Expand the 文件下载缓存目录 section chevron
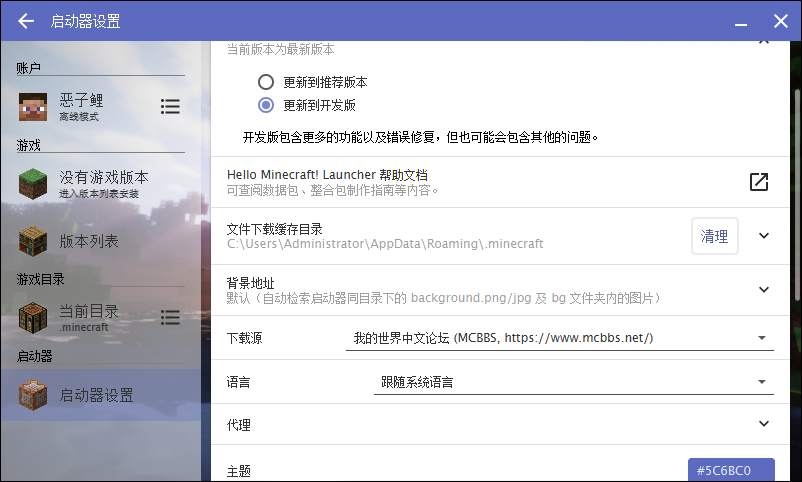 [764, 236]
